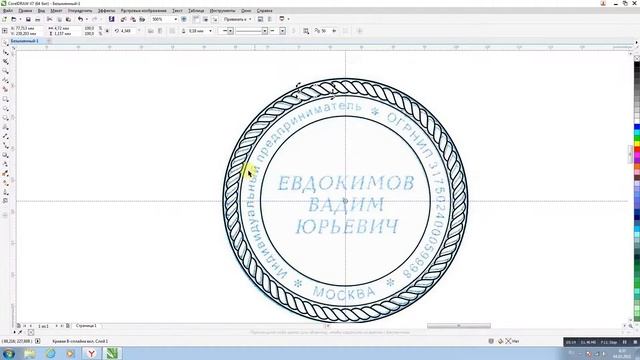Open the Файл menu

click(7, 11)
